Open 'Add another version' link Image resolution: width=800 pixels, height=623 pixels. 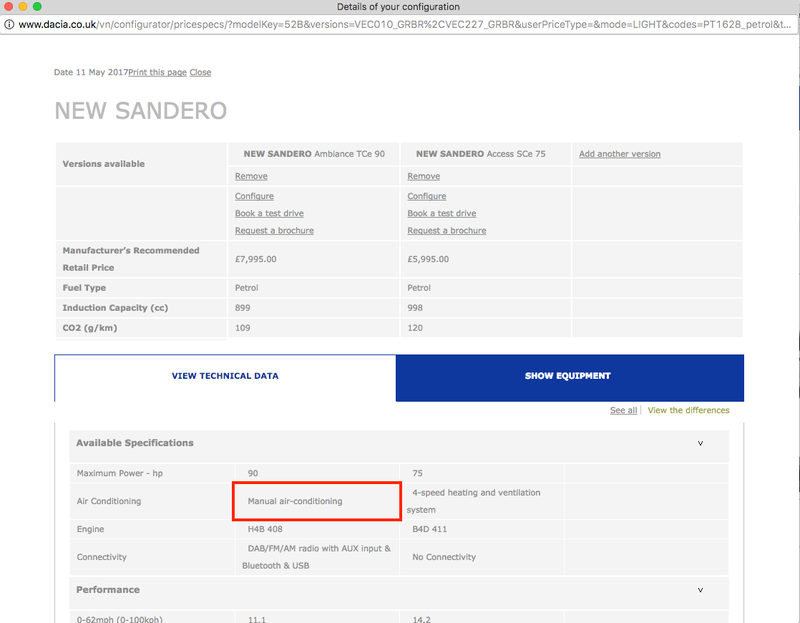pyautogui.click(x=619, y=154)
